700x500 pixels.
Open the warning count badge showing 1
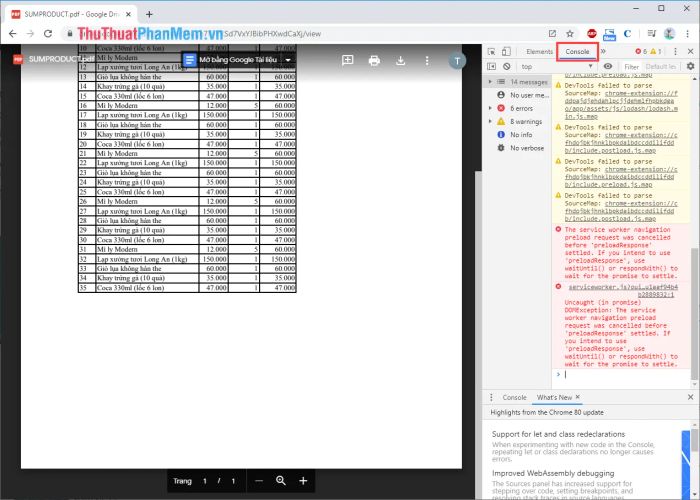pyautogui.click(x=656, y=51)
